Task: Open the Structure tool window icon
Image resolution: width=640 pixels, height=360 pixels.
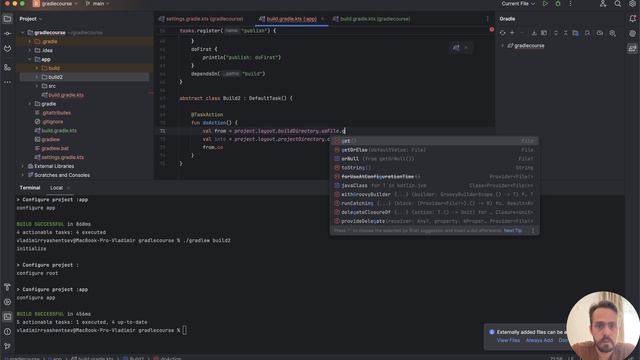Action: tap(7, 67)
